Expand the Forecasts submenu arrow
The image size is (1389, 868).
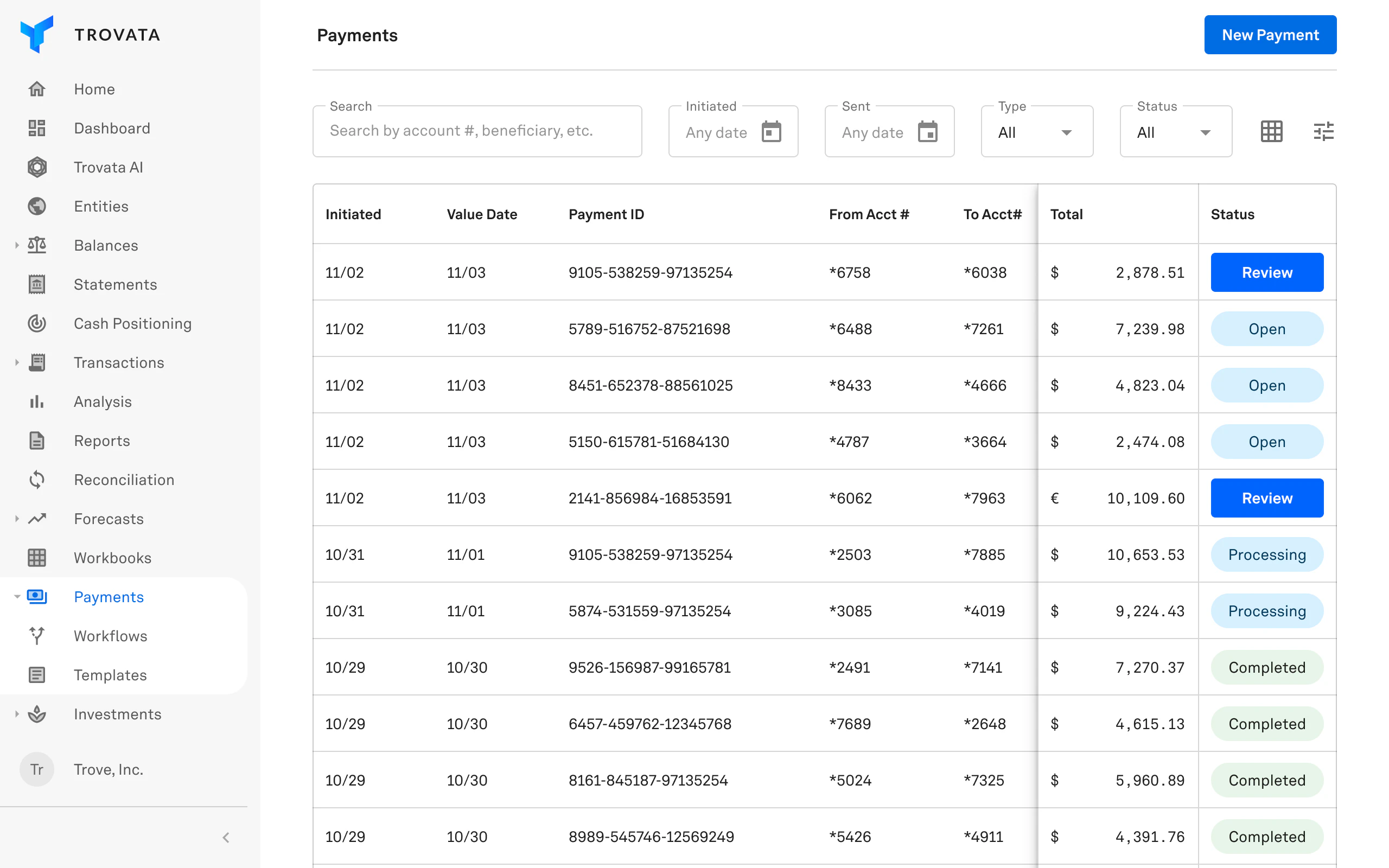(x=17, y=519)
